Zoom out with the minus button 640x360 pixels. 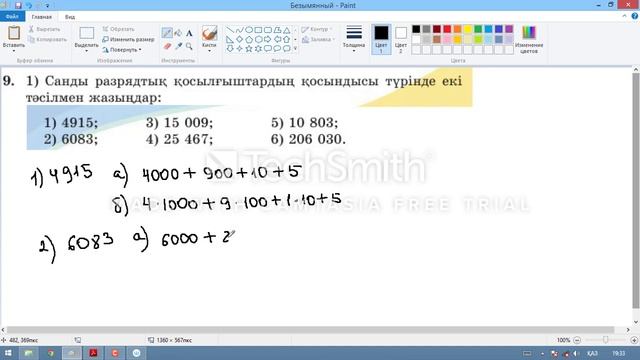click(577, 340)
